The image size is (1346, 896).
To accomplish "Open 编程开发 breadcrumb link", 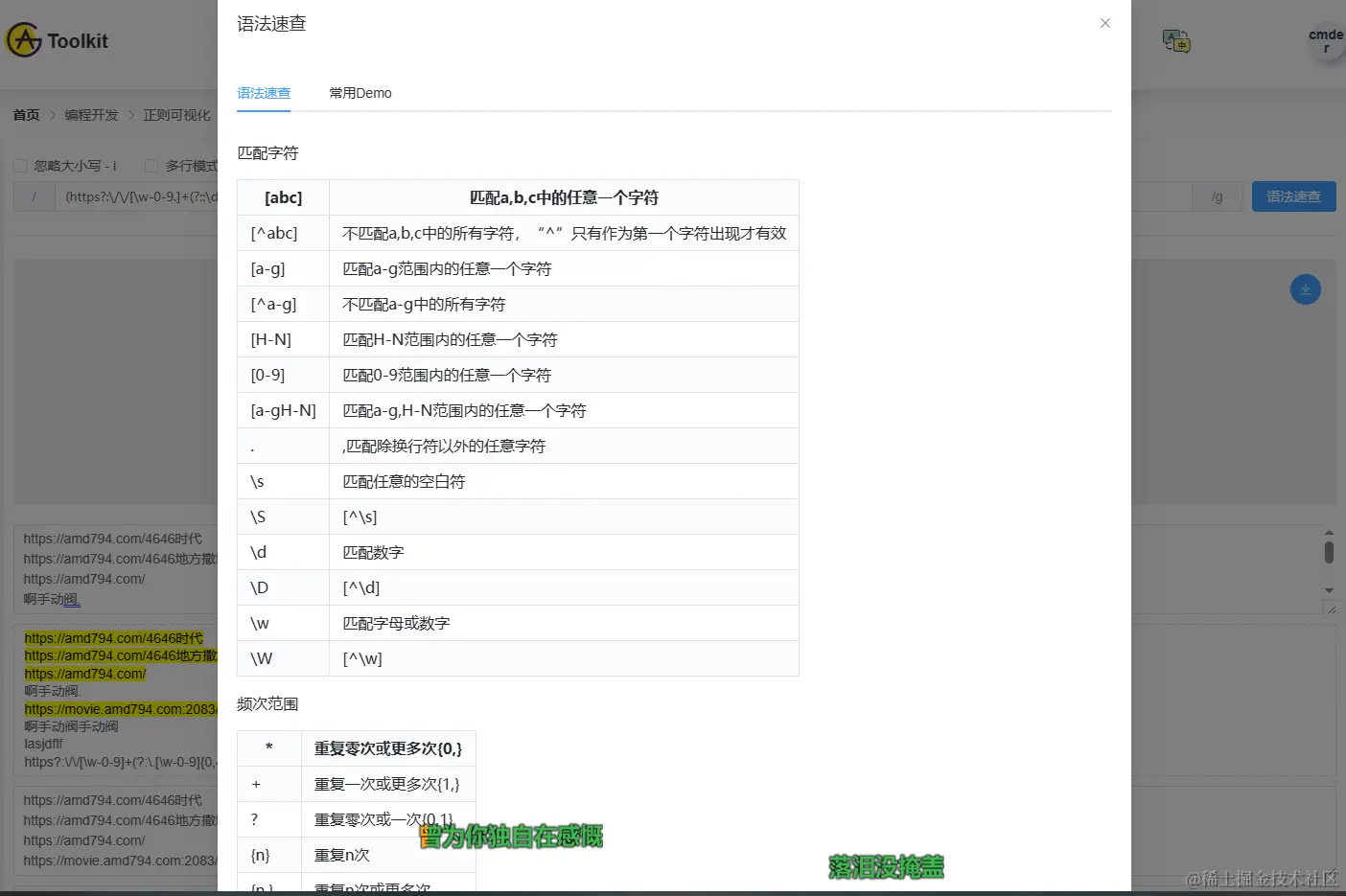I will point(91,115).
